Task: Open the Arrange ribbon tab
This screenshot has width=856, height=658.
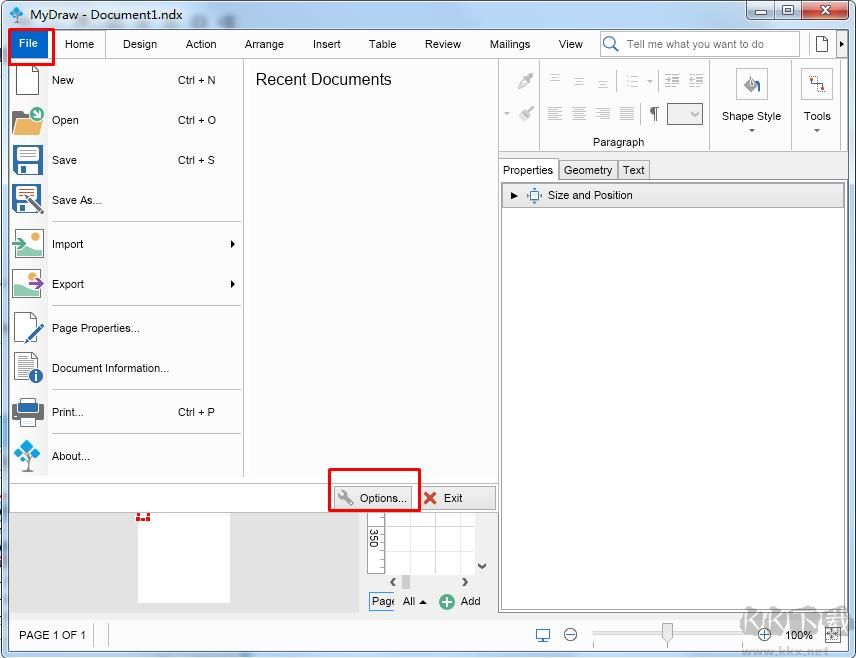Action: [x=264, y=44]
